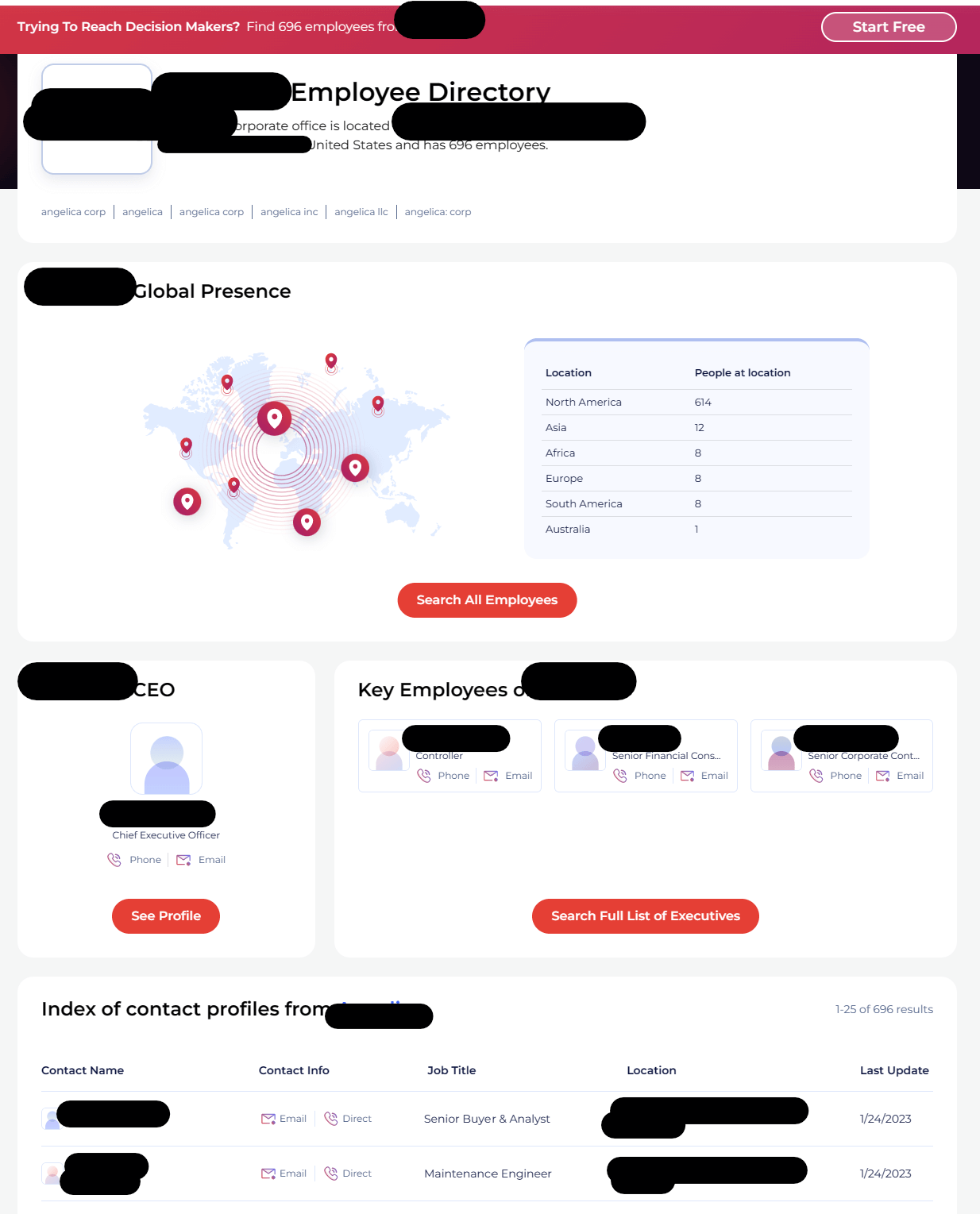The image size is (980, 1214).
Task: Click the Last Update column header
Action: (x=894, y=1070)
